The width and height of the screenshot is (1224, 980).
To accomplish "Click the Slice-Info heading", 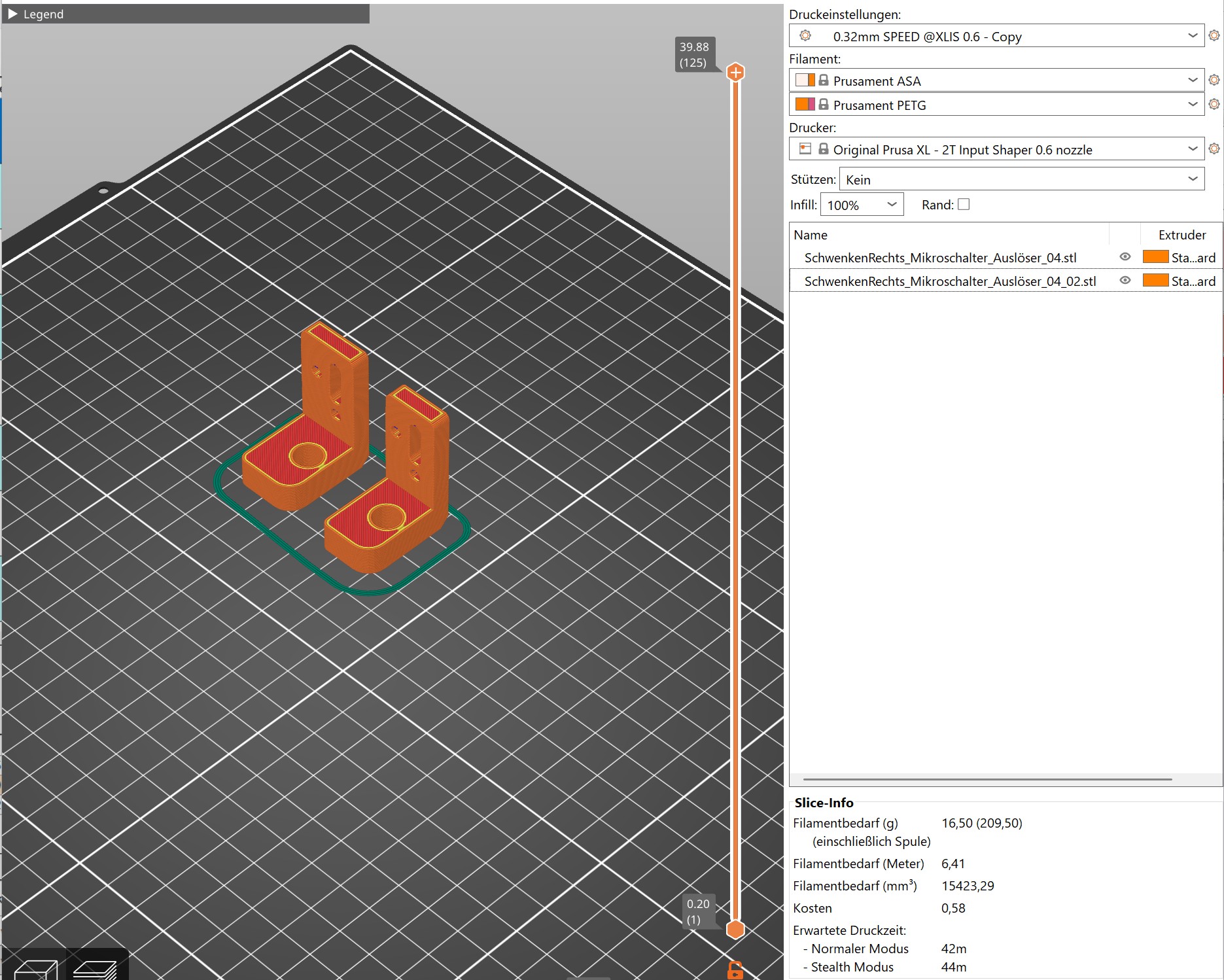I will 824,803.
